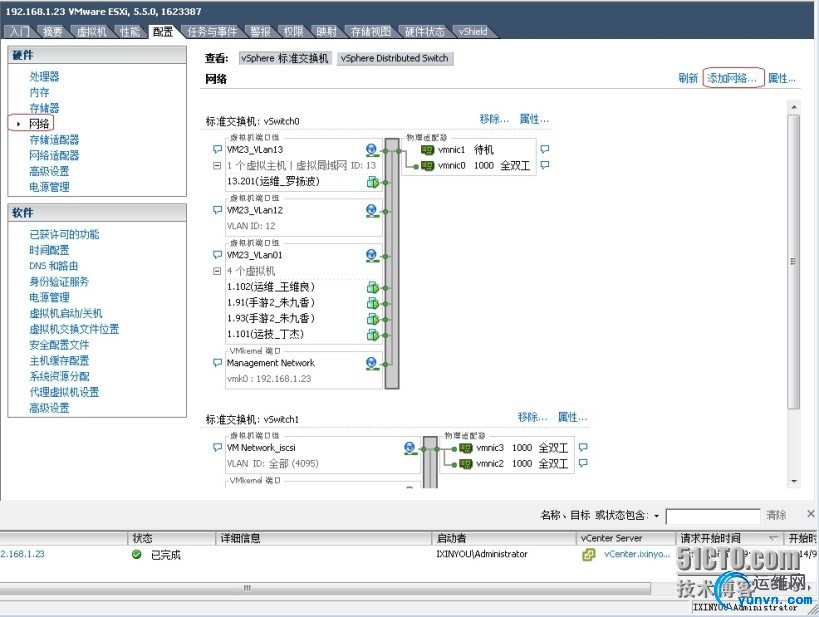The height and width of the screenshot is (617, 819).
Task: Click the task list horizontal scrollbar
Action: [x=325, y=588]
